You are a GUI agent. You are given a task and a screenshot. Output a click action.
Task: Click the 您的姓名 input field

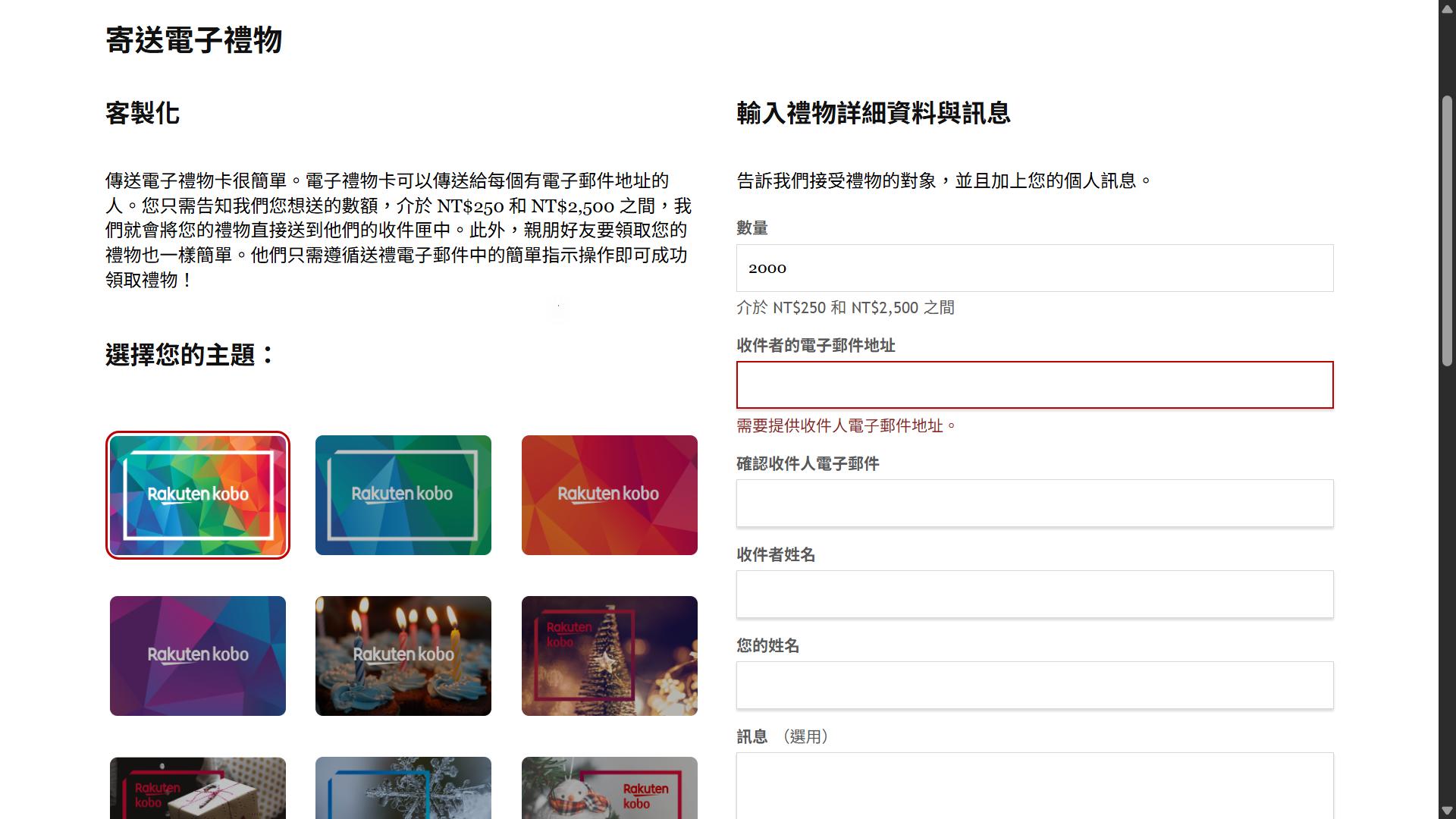1034,685
